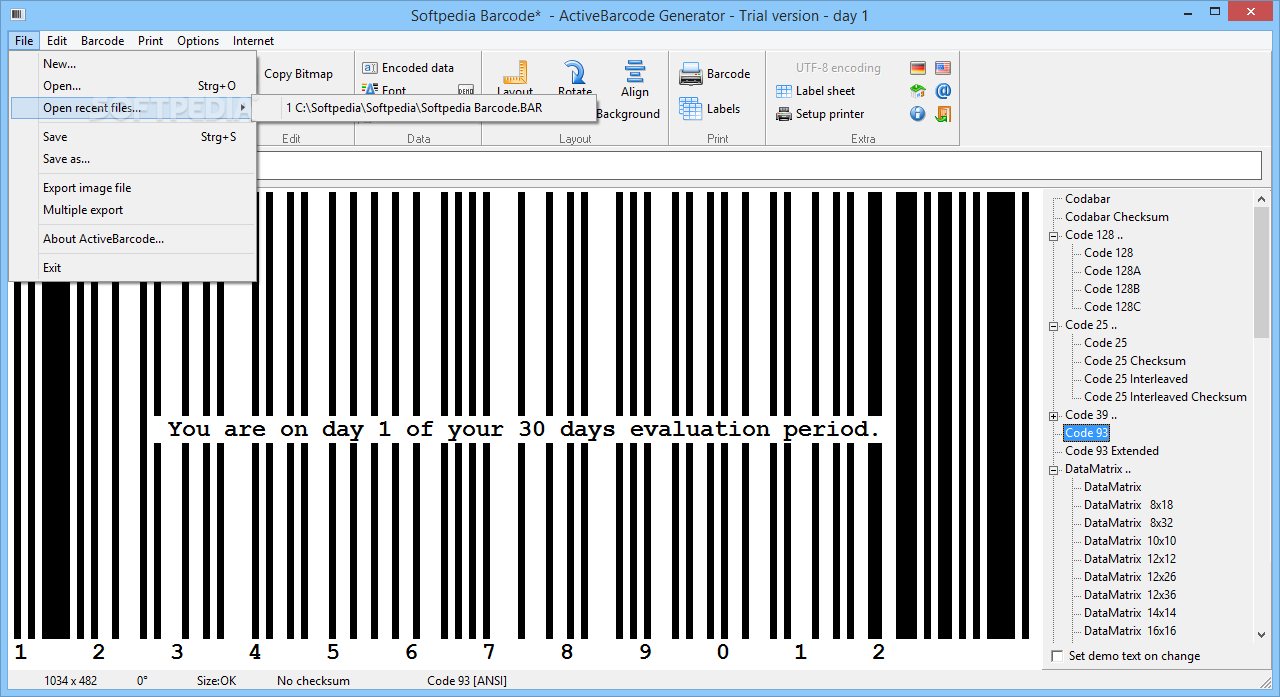The width and height of the screenshot is (1280, 697).
Task: Select DataMatrix 12x36
Action: (1130, 595)
